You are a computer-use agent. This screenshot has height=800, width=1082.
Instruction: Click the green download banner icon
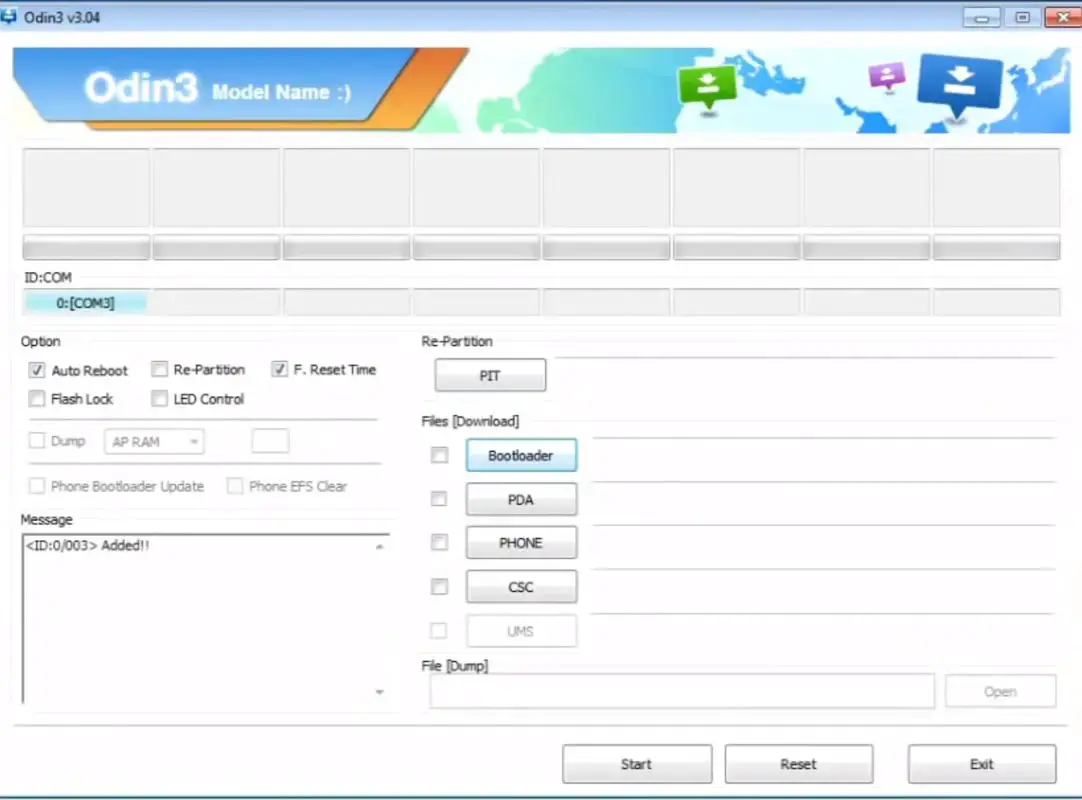pyautogui.click(x=708, y=86)
